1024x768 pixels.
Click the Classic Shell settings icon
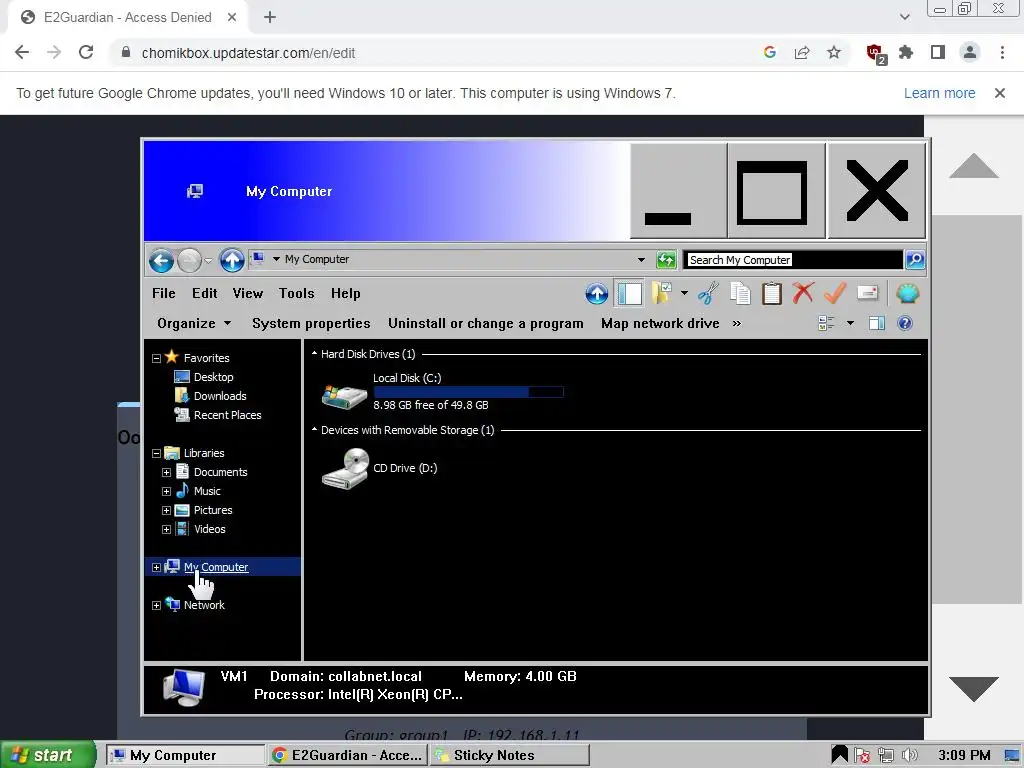[x=907, y=293]
